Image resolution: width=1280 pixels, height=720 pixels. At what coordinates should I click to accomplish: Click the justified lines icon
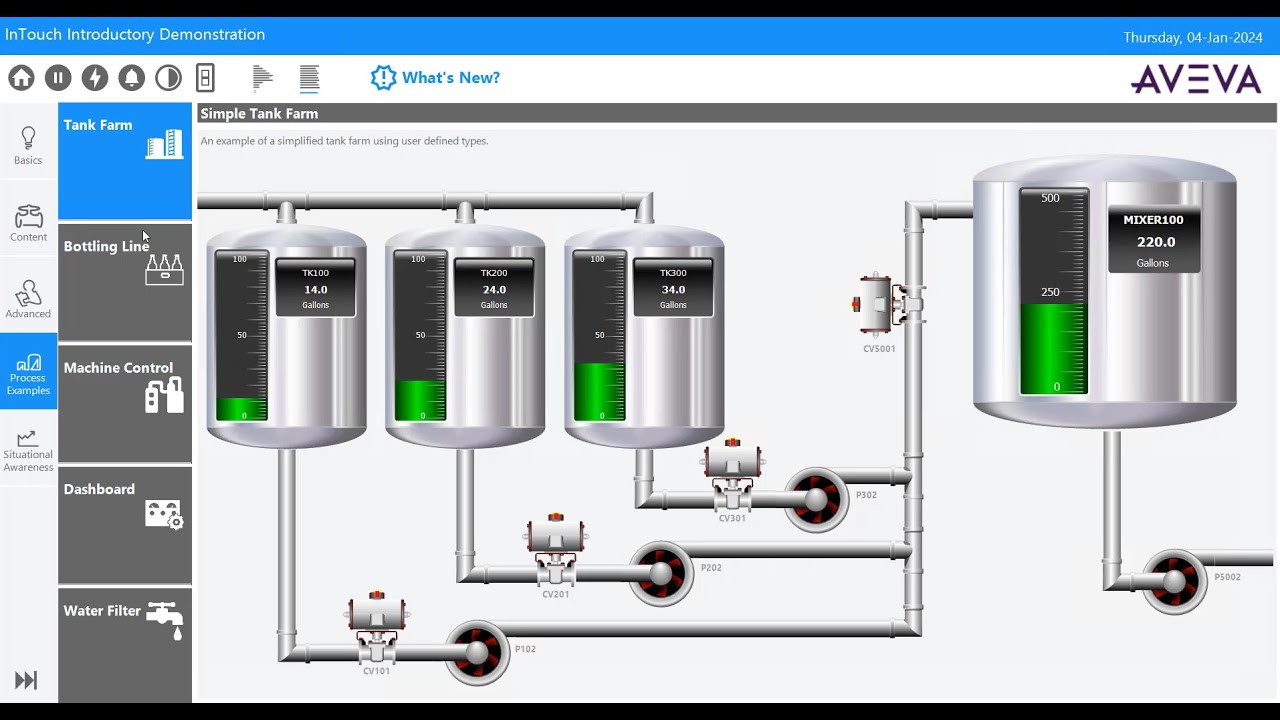point(309,78)
